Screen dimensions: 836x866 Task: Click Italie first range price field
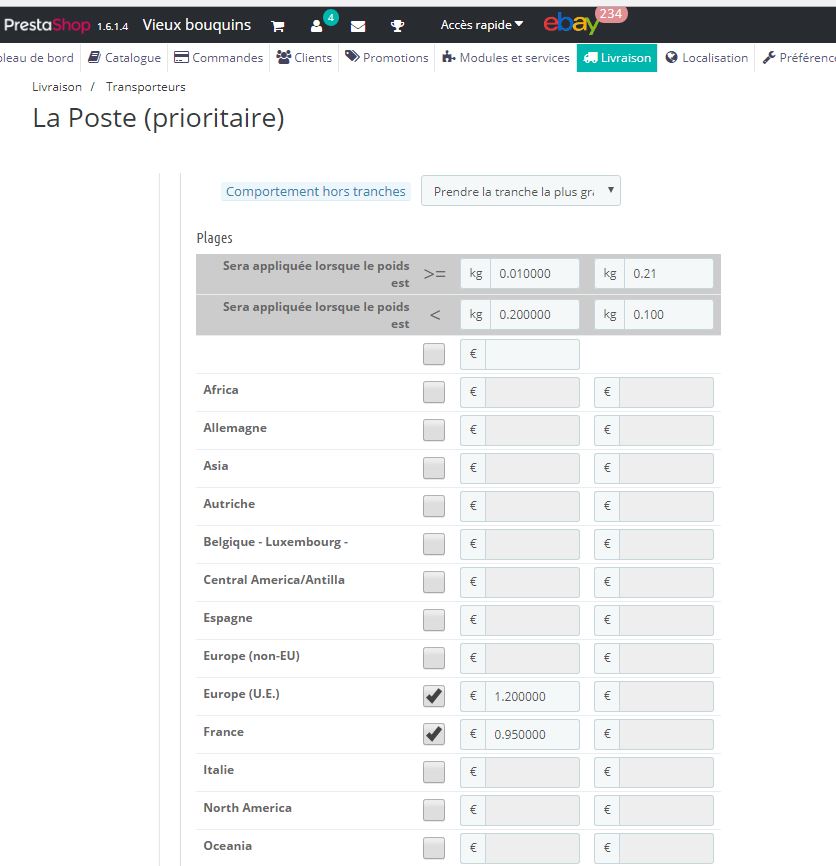tap(532, 772)
